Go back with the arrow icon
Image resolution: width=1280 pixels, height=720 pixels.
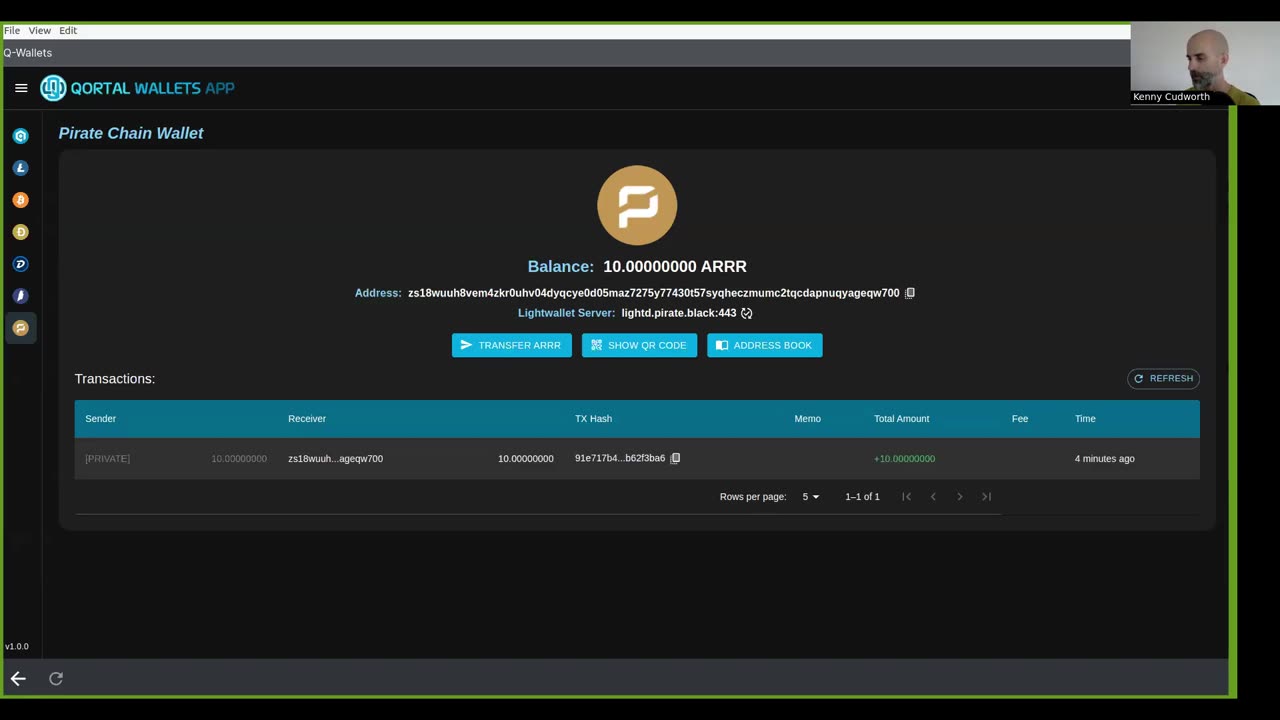pos(18,678)
